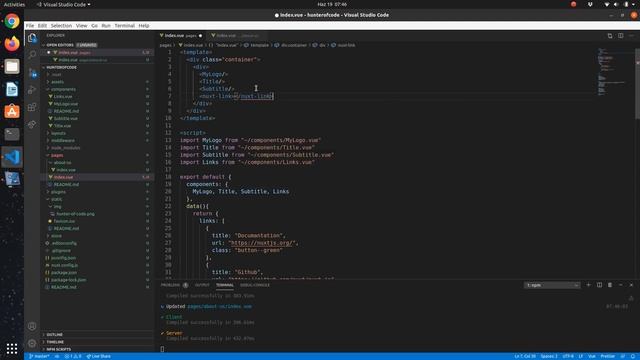
Task: Open Run and Debug view
Action: click(32, 90)
